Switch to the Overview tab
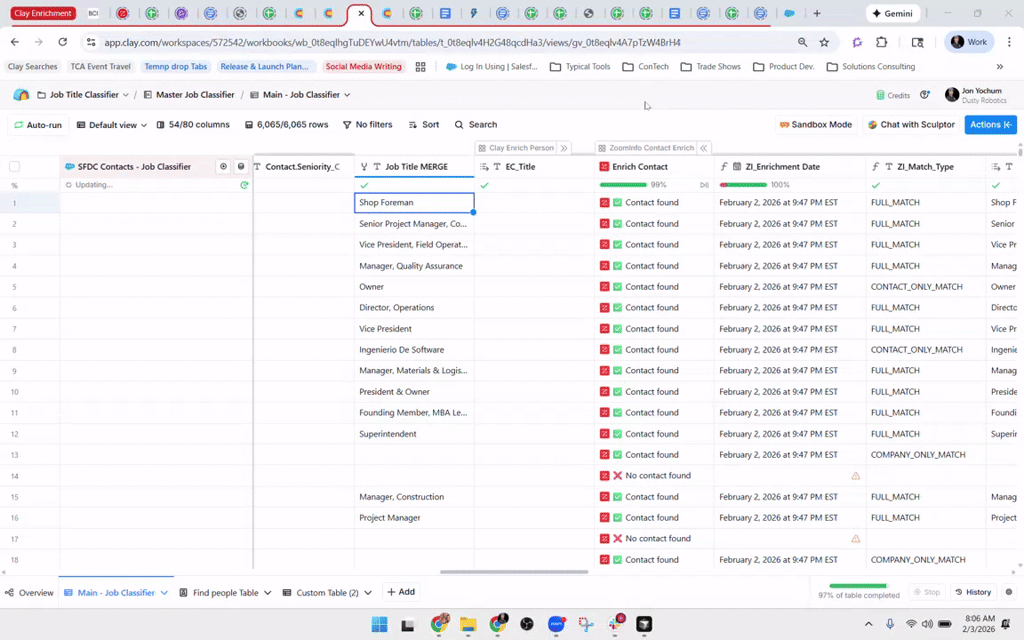Screen dimensions: 1024x640 click(x=30, y=593)
